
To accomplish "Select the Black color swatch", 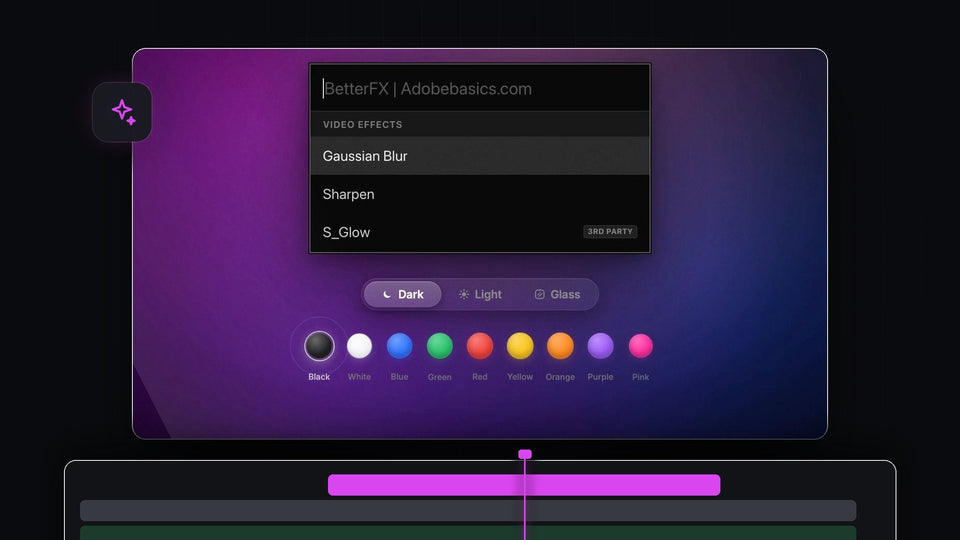I will [x=319, y=346].
